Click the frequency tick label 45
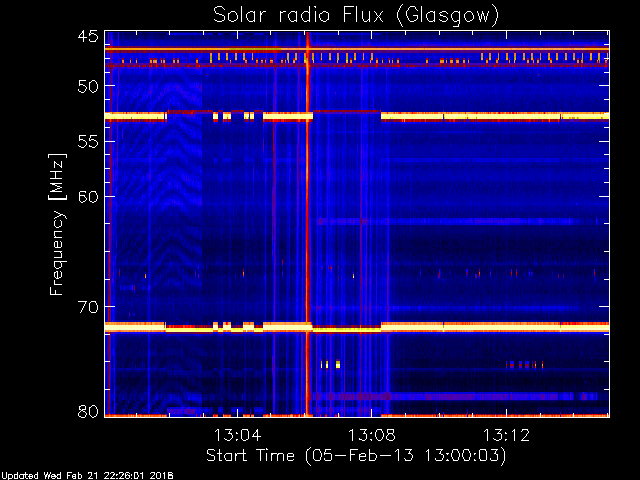This screenshot has width=640, height=480. [x=88, y=36]
